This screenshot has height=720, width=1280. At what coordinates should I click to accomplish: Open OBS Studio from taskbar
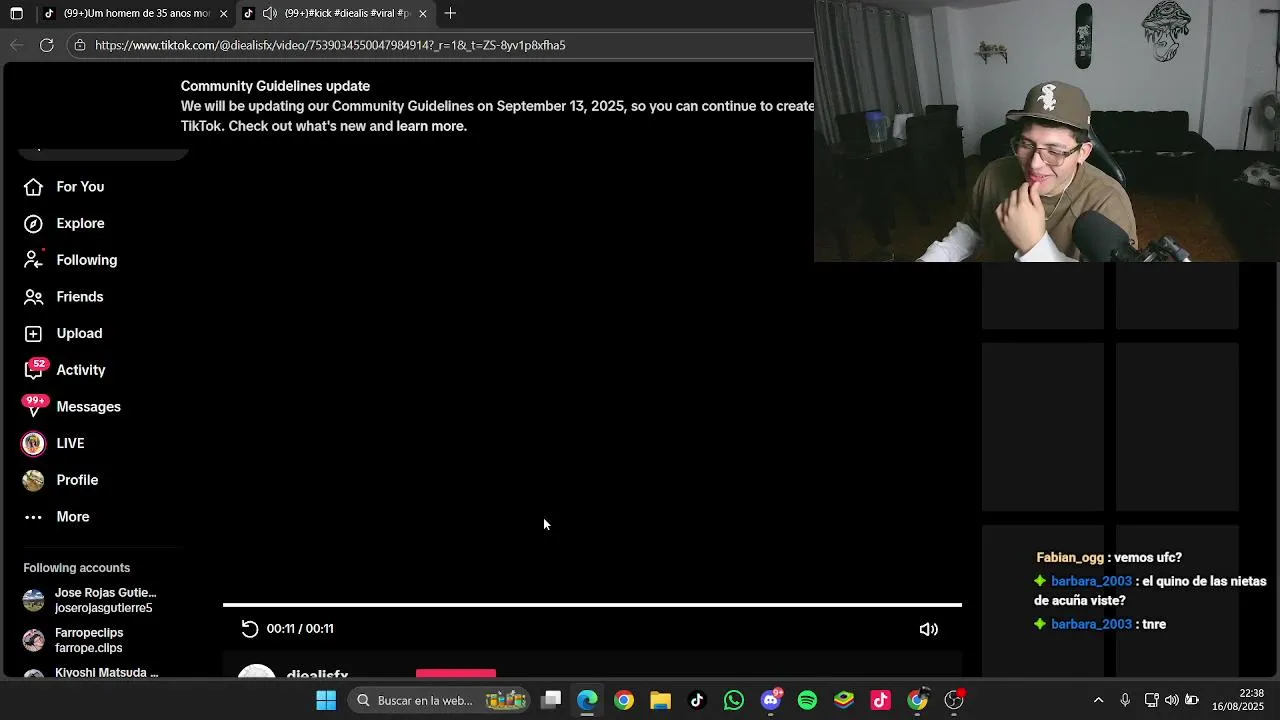pos(954,700)
